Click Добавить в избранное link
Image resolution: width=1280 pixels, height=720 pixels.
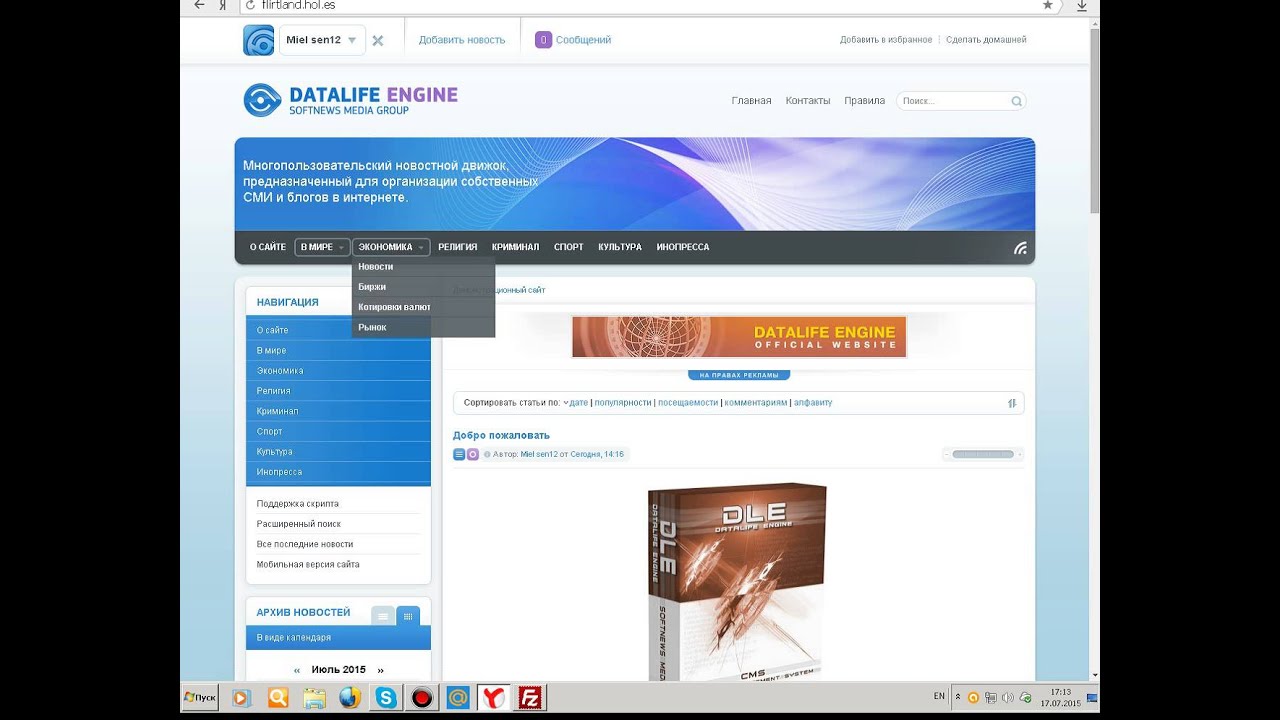(x=886, y=40)
